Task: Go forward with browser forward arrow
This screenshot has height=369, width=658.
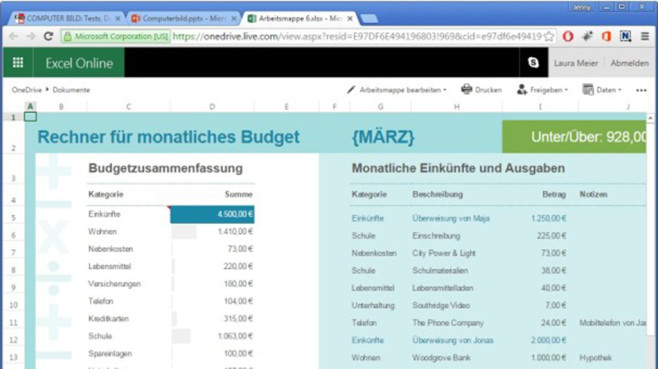Action: 31,37
